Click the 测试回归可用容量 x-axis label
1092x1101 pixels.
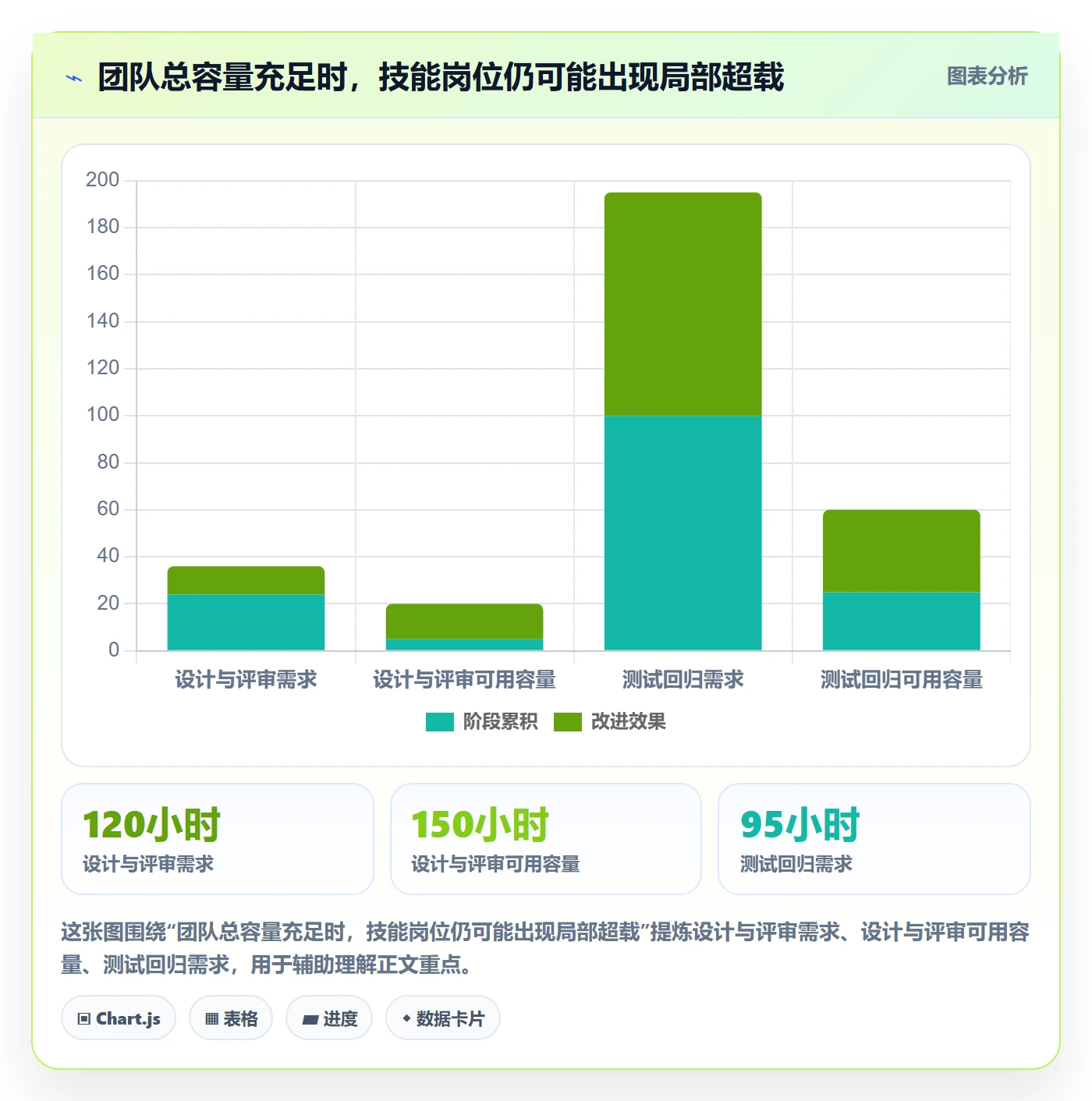[902, 680]
